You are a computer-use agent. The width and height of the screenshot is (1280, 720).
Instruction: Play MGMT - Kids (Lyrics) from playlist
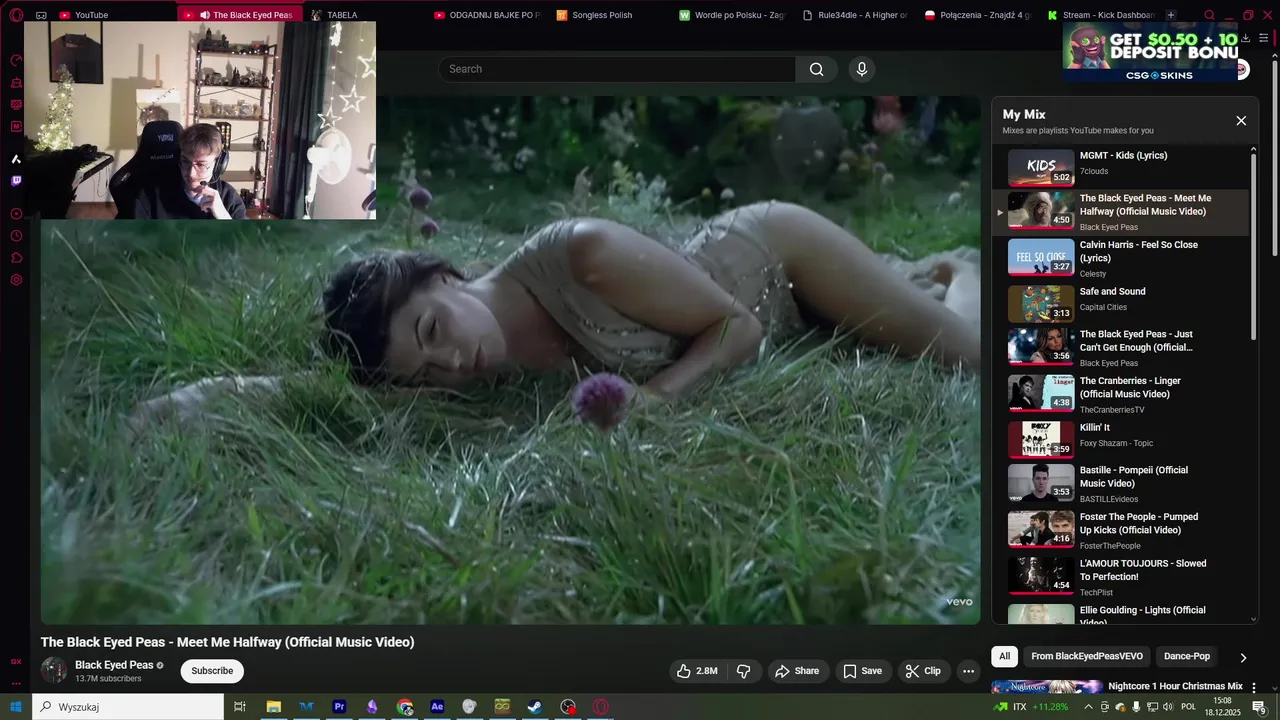tap(1120, 166)
